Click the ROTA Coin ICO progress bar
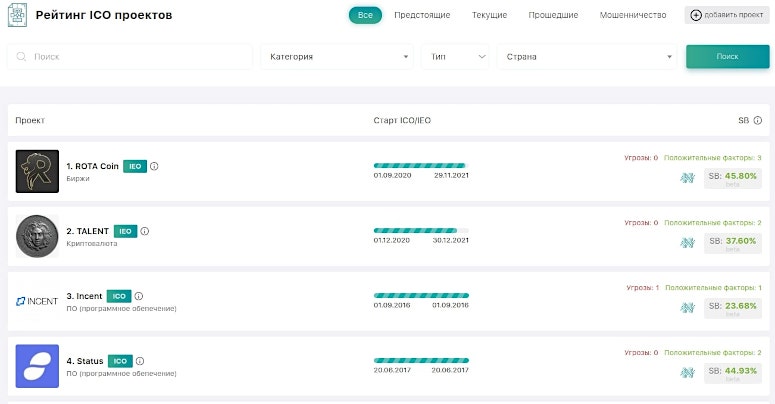 (x=421, y=166)
